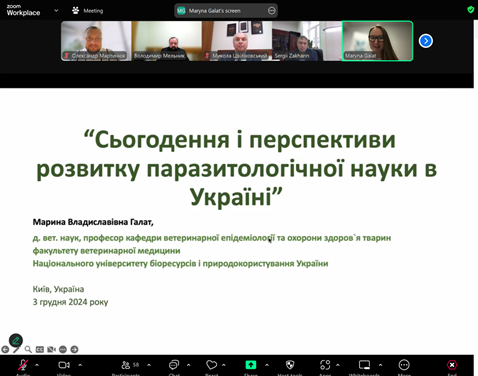This screenshot has width=478, height=376.
Task: Click text факультету ветеринарної медицини
Action: (x=106, y=251)
